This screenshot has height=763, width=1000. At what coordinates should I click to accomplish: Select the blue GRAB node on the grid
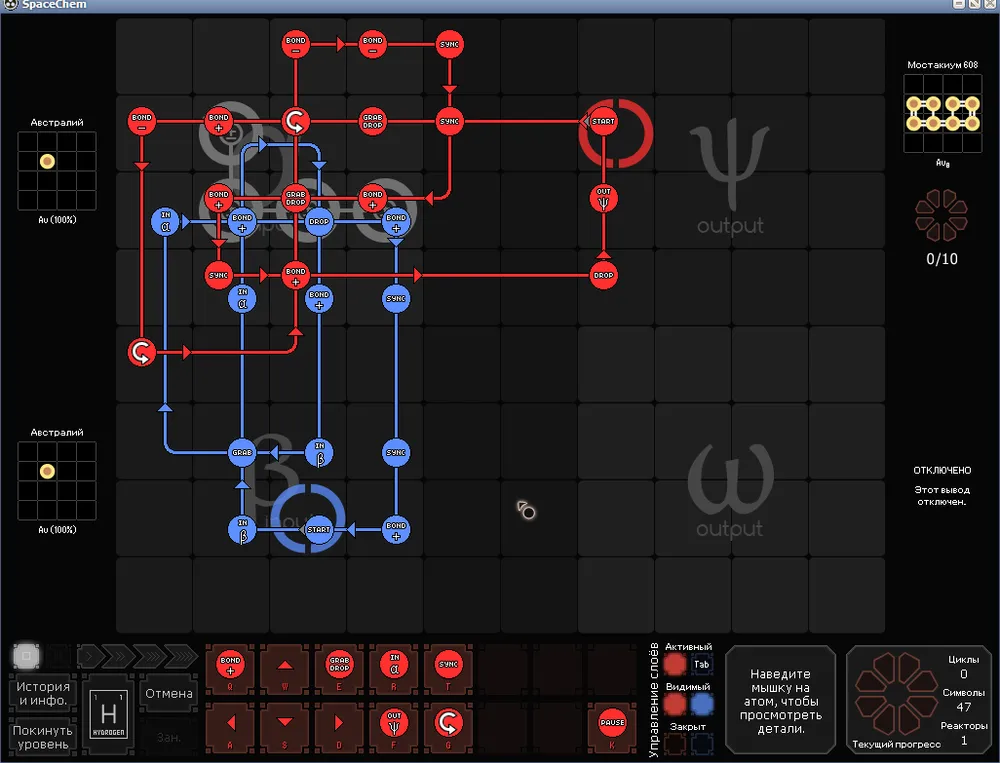click(242, 452)
